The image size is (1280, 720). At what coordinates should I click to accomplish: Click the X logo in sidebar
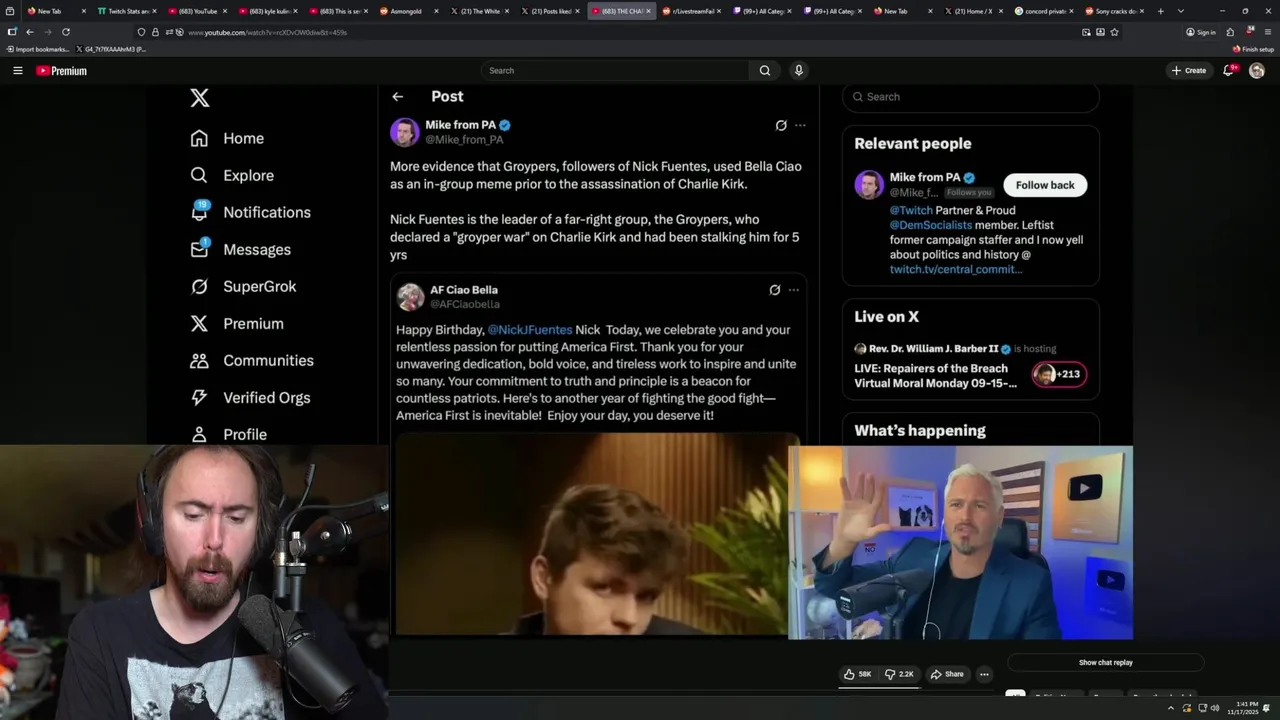200,98
